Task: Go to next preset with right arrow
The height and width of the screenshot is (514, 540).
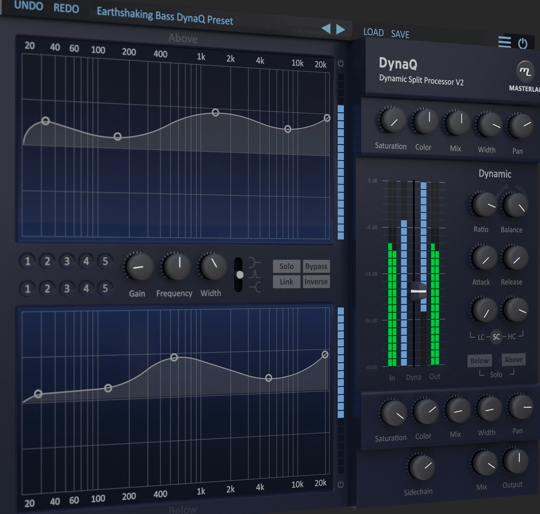Action: click(340, 29)
